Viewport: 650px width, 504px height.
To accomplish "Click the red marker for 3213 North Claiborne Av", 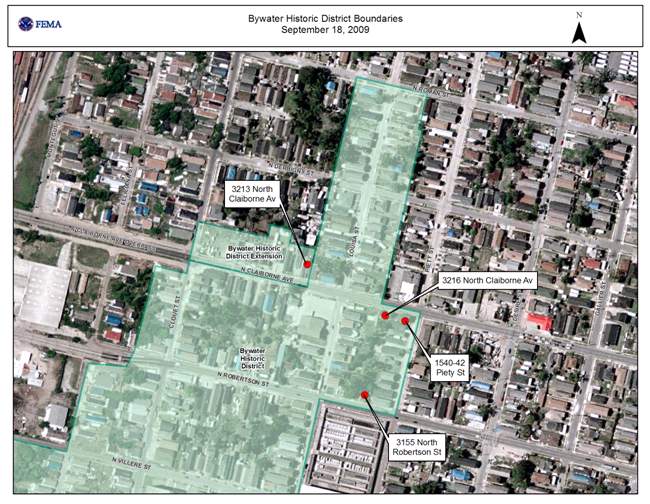I will point(307,264).
